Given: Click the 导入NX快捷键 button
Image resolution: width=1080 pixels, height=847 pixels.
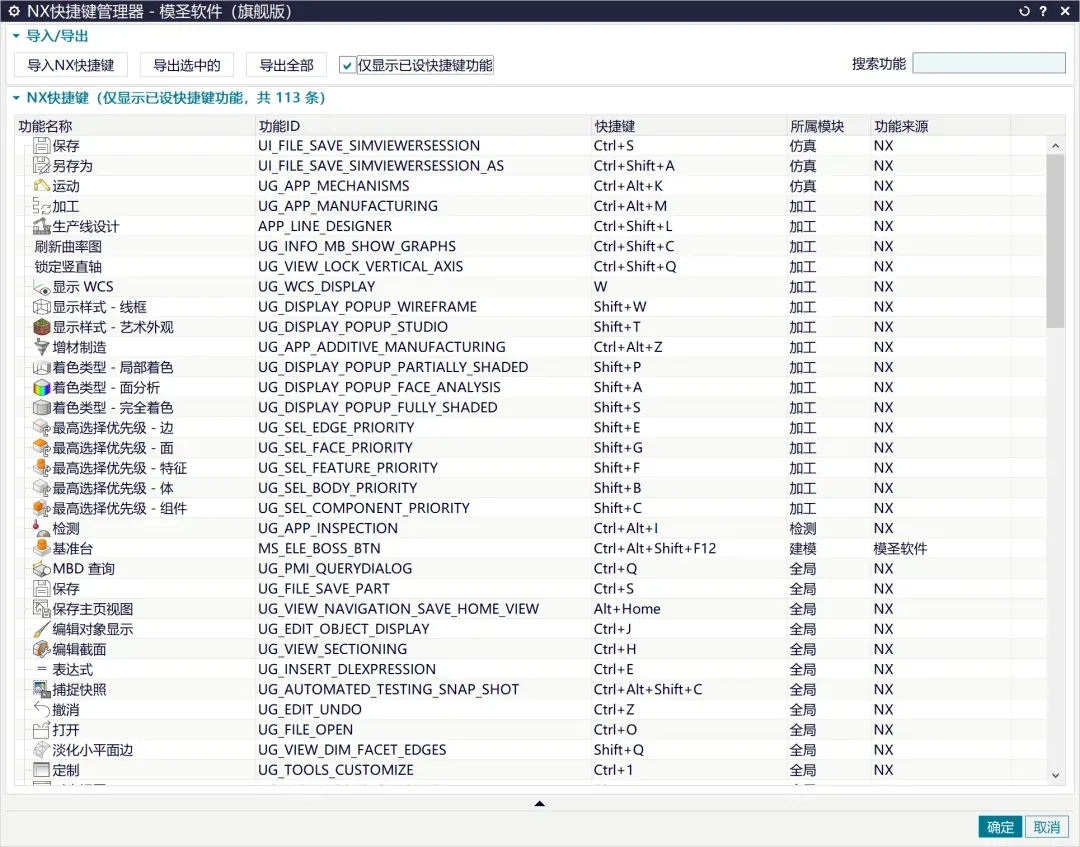Looking at the screenshot, I should (x=70, y=65).
